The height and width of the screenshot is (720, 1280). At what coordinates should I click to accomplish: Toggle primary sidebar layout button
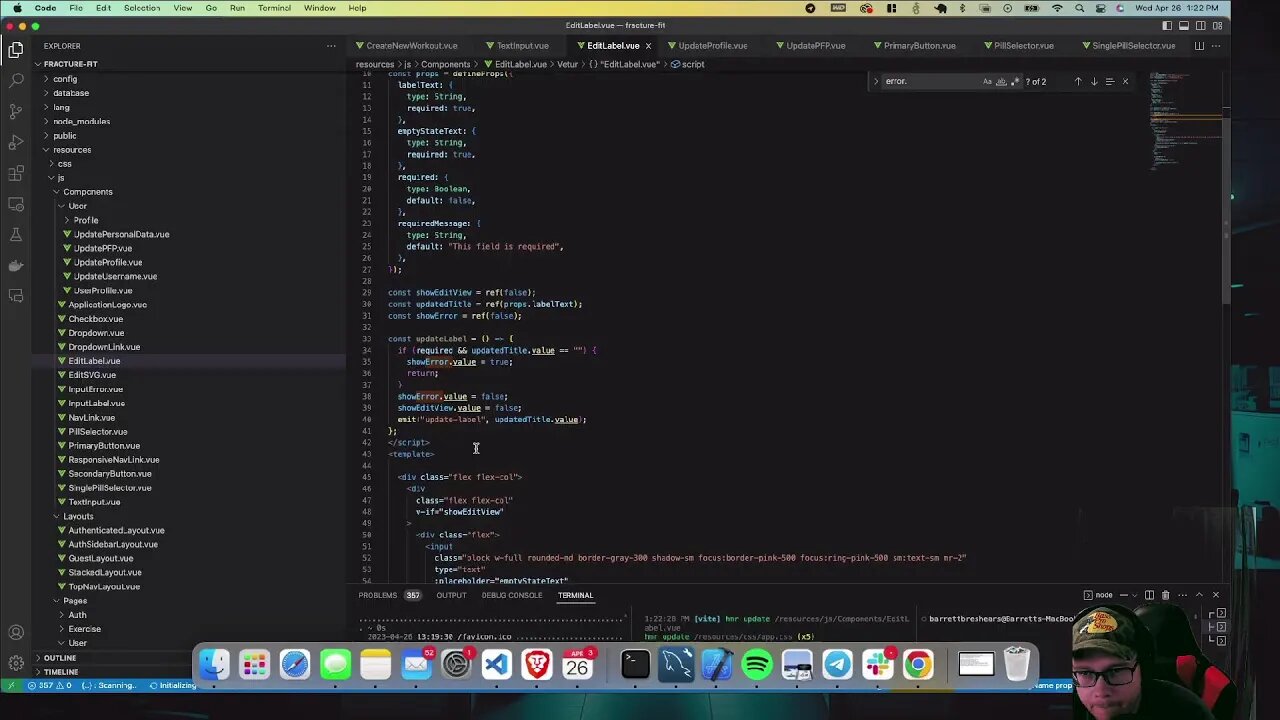pyautogui.click(x=1167, y=25)
